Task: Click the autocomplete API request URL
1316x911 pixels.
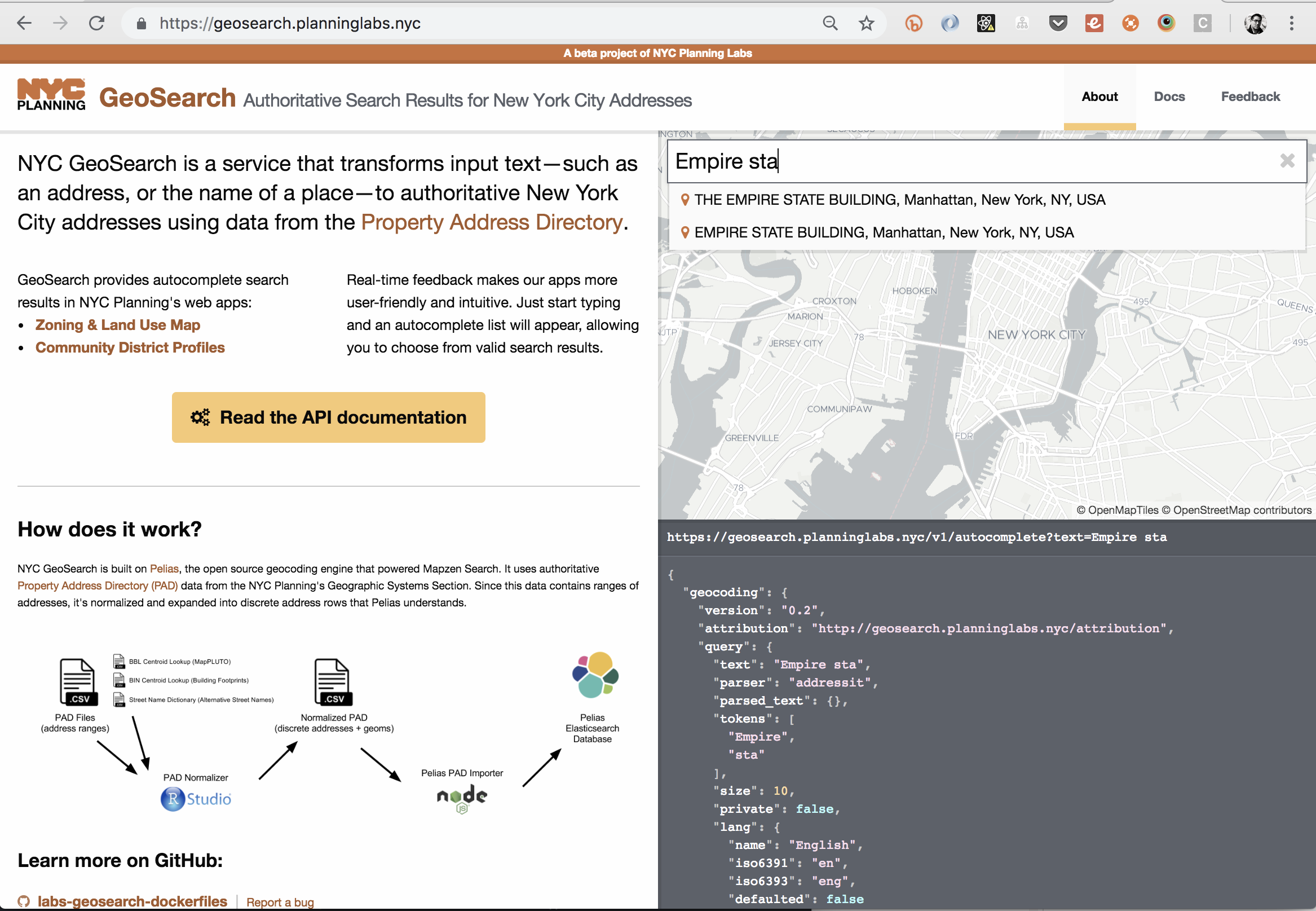Action: pos(916,537)
